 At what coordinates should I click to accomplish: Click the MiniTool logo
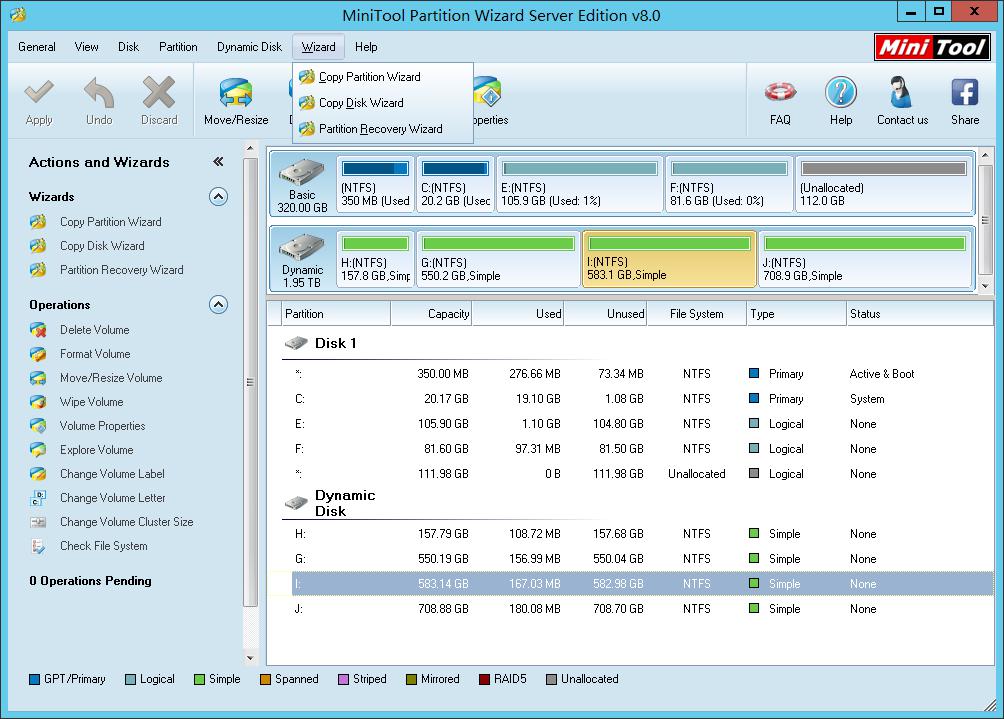pos(932,47)
